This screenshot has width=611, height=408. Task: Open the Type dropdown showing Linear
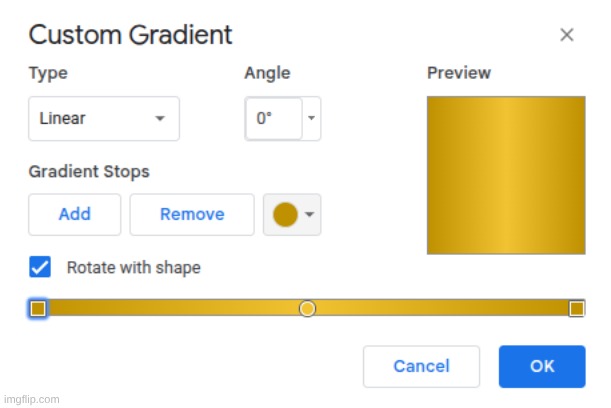pos(103,119)
